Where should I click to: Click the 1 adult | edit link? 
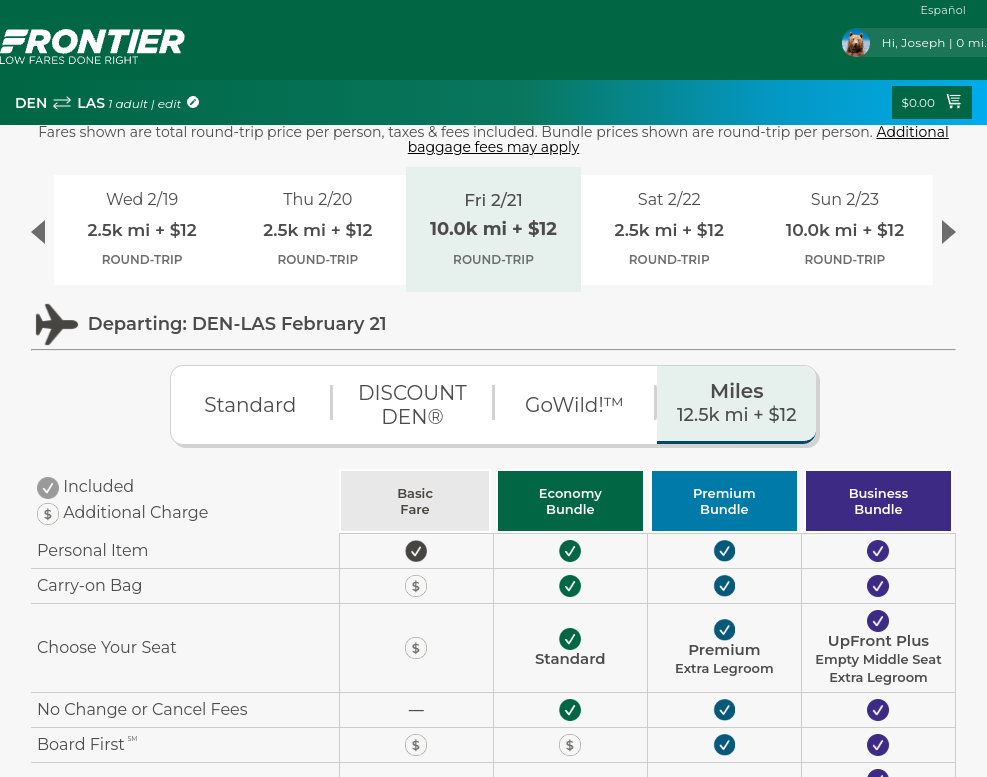point(145,104)
